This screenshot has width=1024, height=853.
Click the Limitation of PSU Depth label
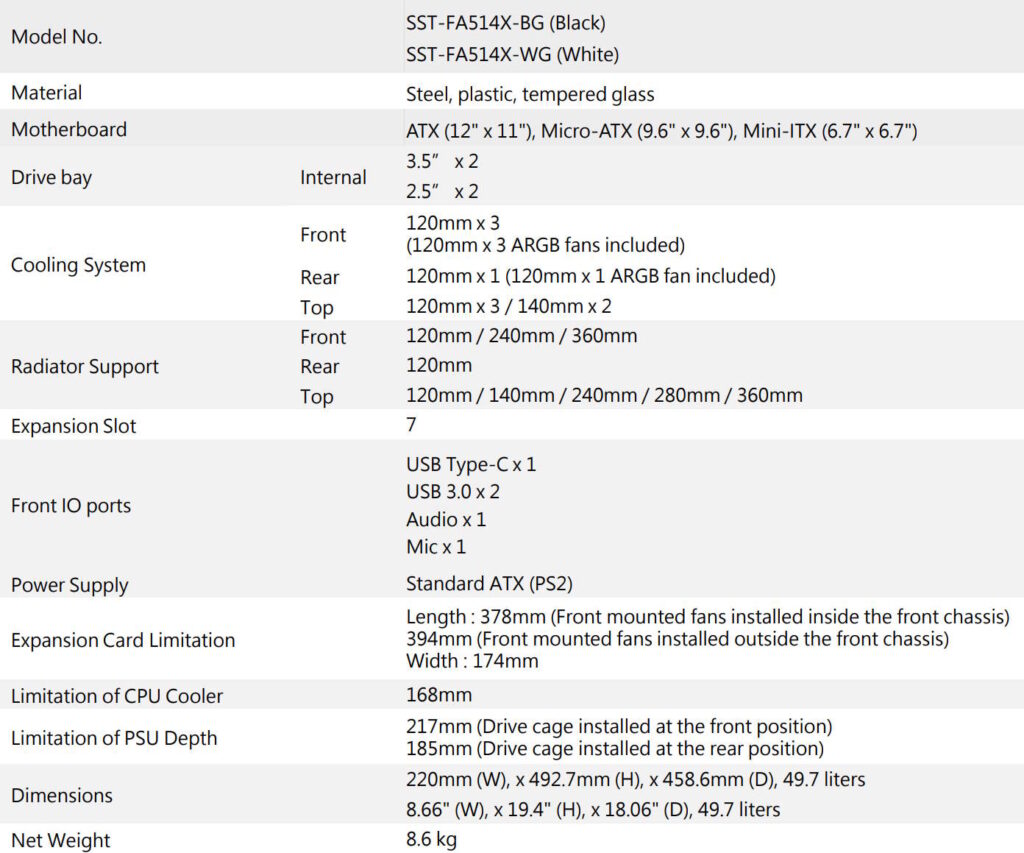pos(114,738)
